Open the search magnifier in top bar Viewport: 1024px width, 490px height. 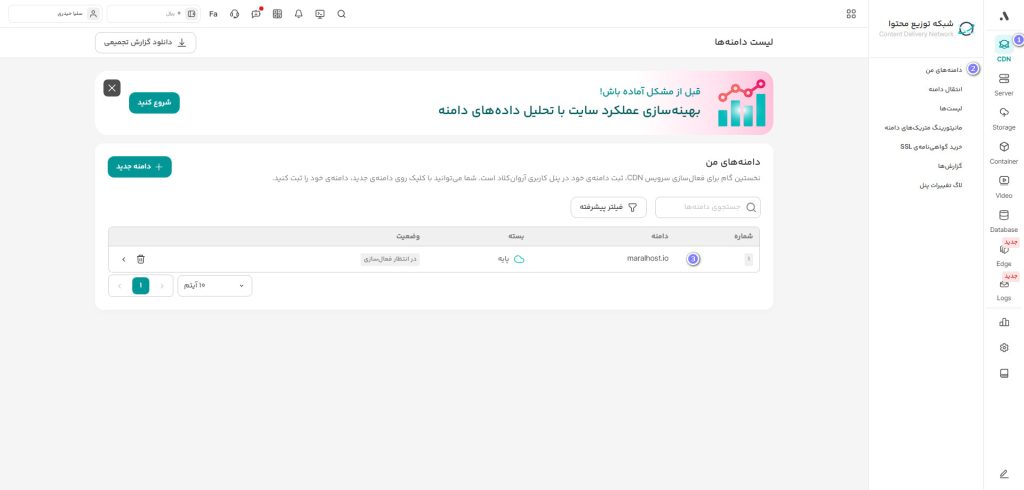[x=341, y=14]
